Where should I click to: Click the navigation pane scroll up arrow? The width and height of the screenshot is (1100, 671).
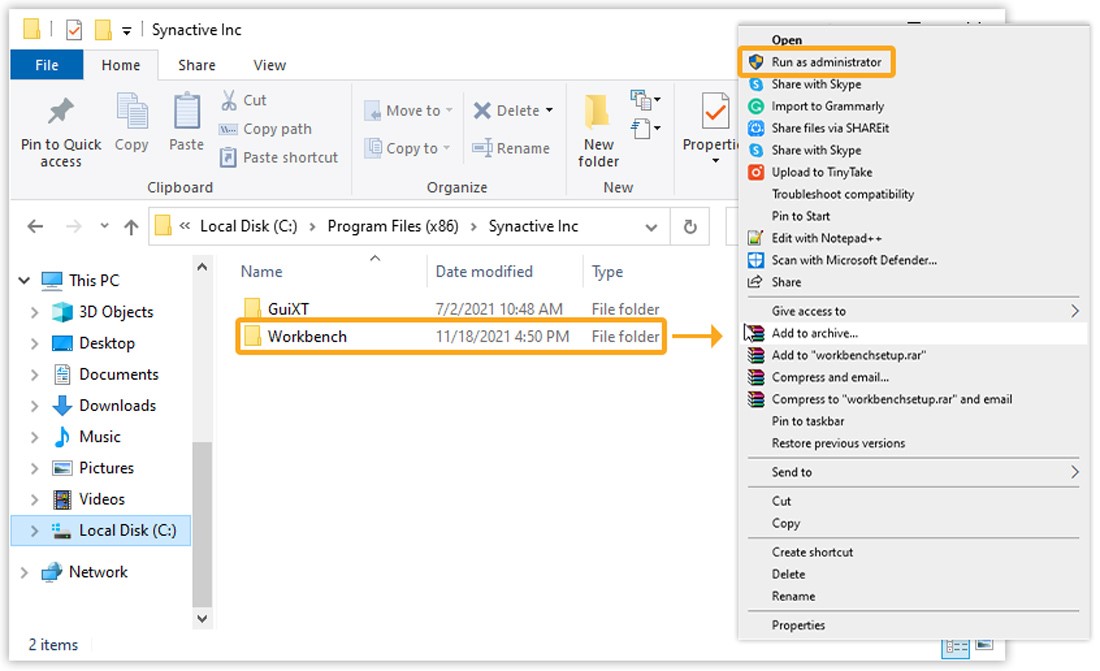[x=202, y=267]
